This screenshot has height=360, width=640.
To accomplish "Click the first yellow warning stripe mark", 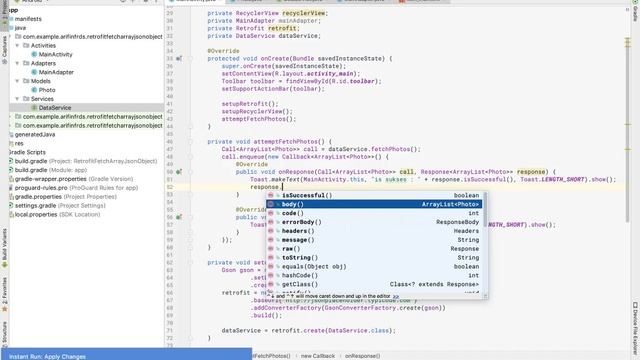I will 628,40.
